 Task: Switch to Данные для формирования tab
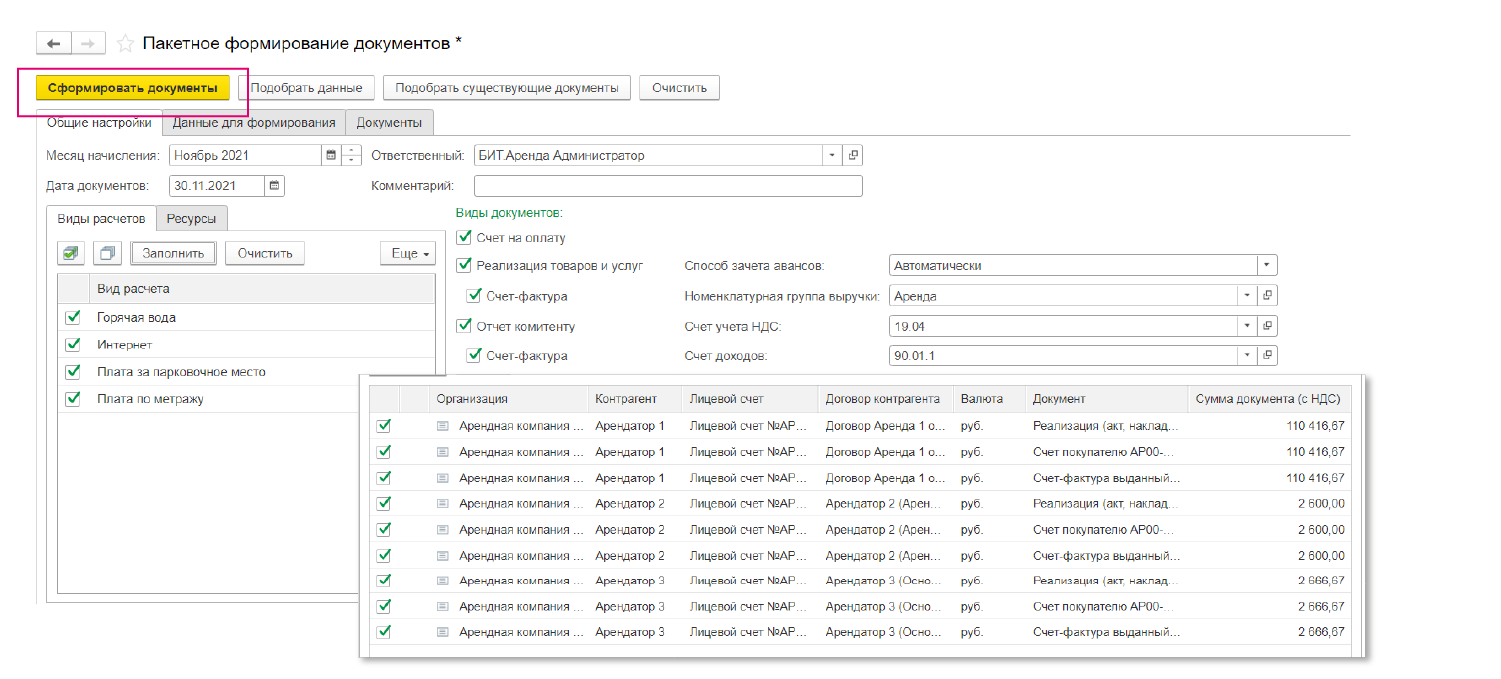click(253, 123)
